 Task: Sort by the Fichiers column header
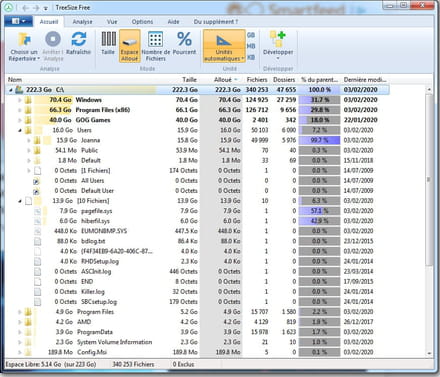pyautogui.click(x=257, y=80)
